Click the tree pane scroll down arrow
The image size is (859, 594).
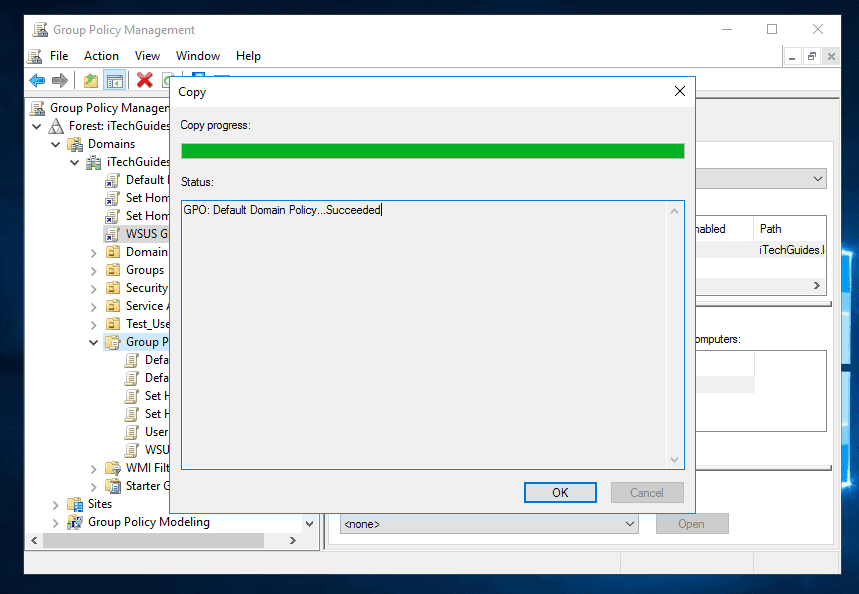[310, 524]
